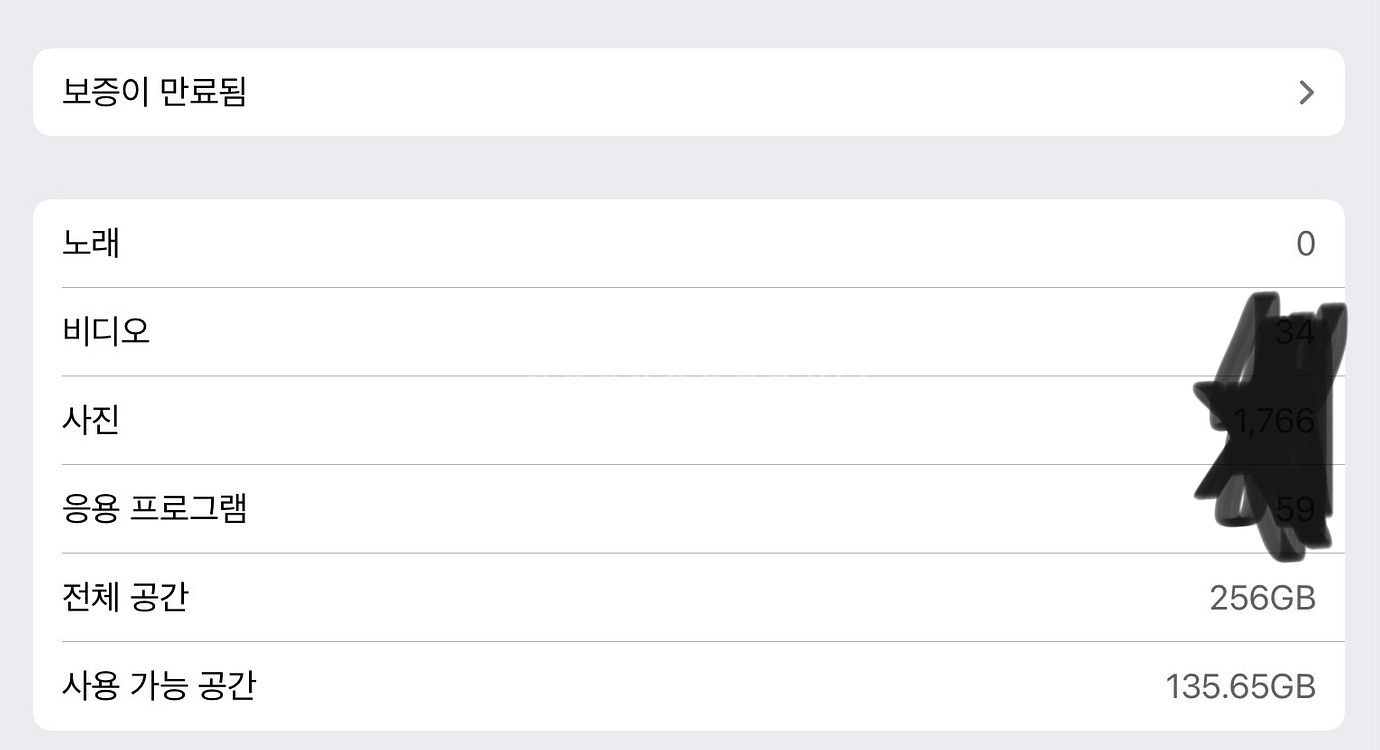This screenshot has width=1380, height=750.
Task: Click the 135.65GB available space value
Action: tap(1240, 687)
